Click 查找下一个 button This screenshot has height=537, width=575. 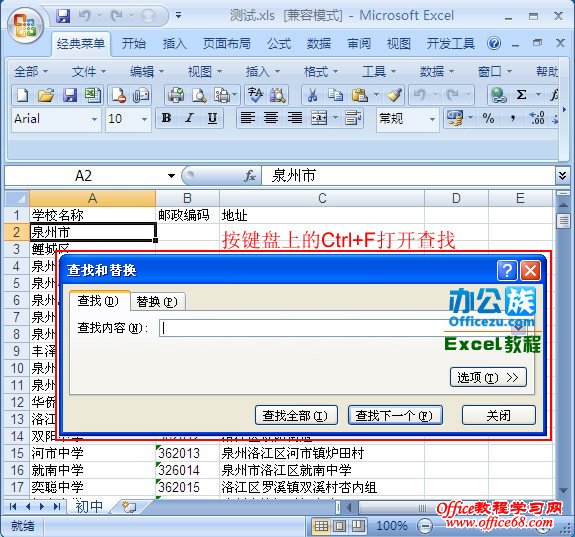click(395, 415)
